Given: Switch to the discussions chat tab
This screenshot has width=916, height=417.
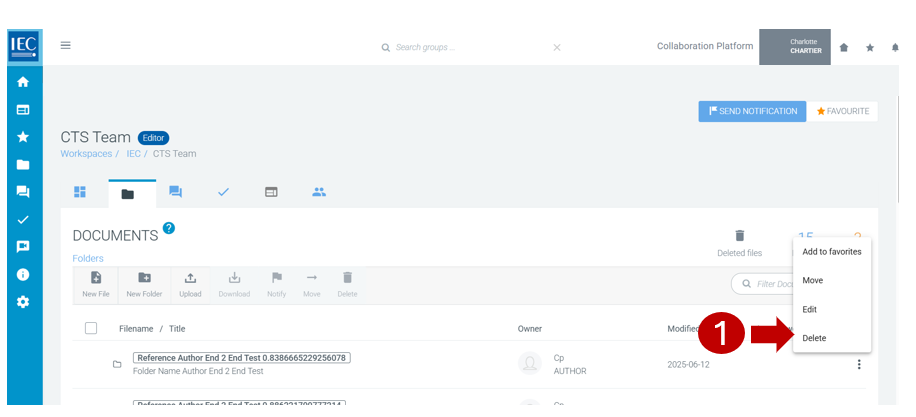Looking at the screenshot, I should [x=175, y=192].
